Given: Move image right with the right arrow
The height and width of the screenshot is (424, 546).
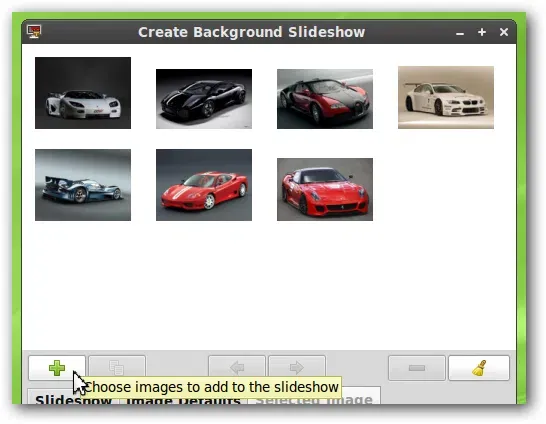Looking at the screenshot, I should [297, 367].
